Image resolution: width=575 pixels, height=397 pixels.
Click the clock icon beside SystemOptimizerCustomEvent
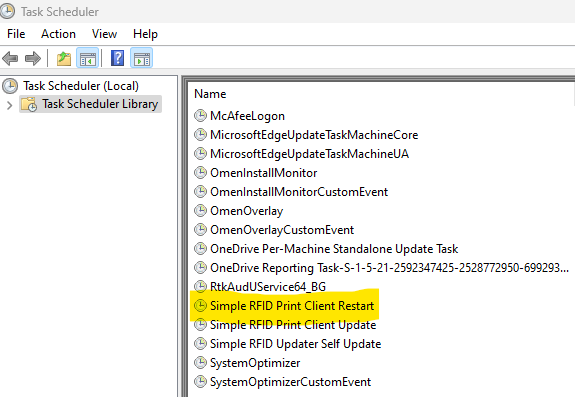click(200, 382)
